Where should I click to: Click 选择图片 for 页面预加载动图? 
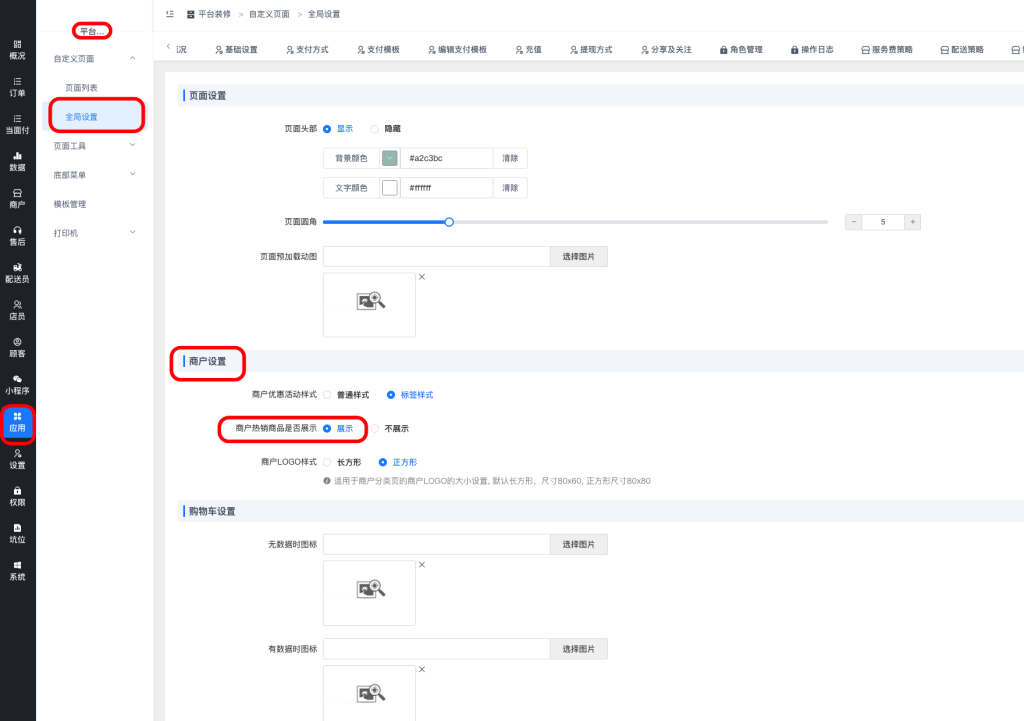578,257
